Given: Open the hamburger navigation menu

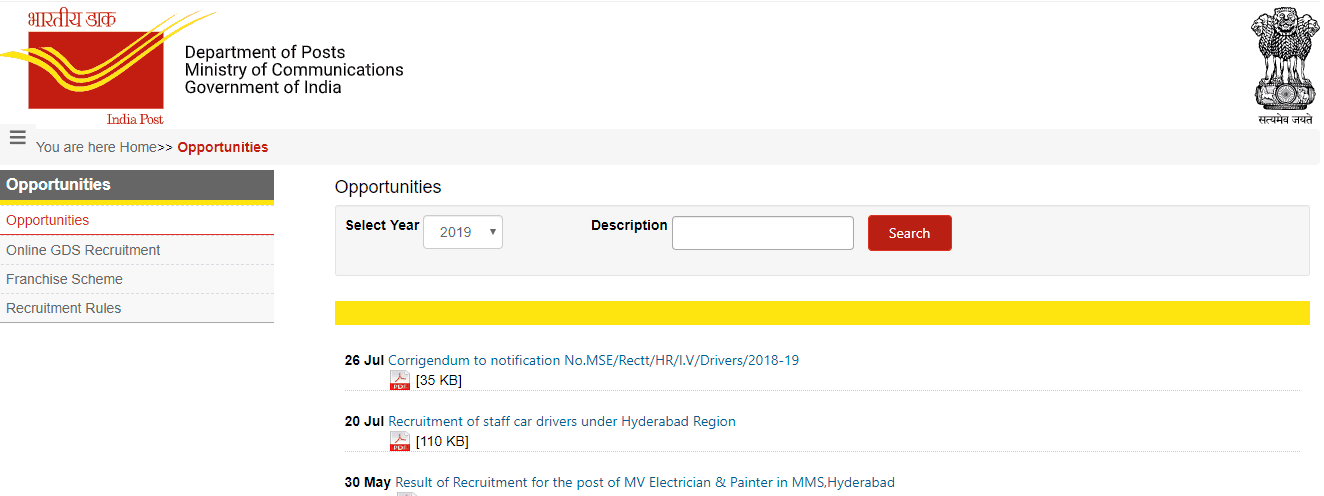Looking at the screenshot, I should point(17,138).
